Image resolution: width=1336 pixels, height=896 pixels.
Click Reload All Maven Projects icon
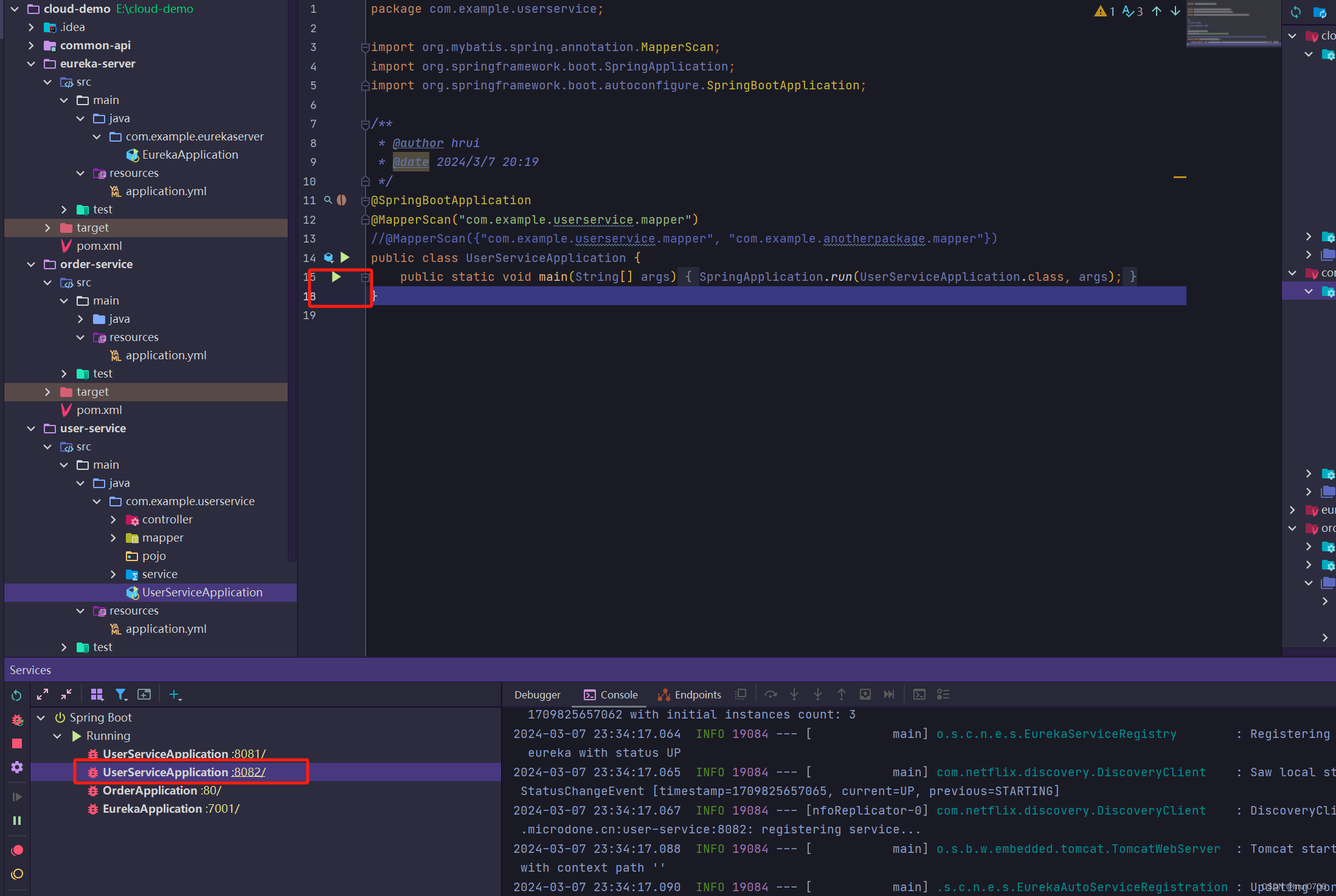pyautogui.click(x=1296, y=12)
